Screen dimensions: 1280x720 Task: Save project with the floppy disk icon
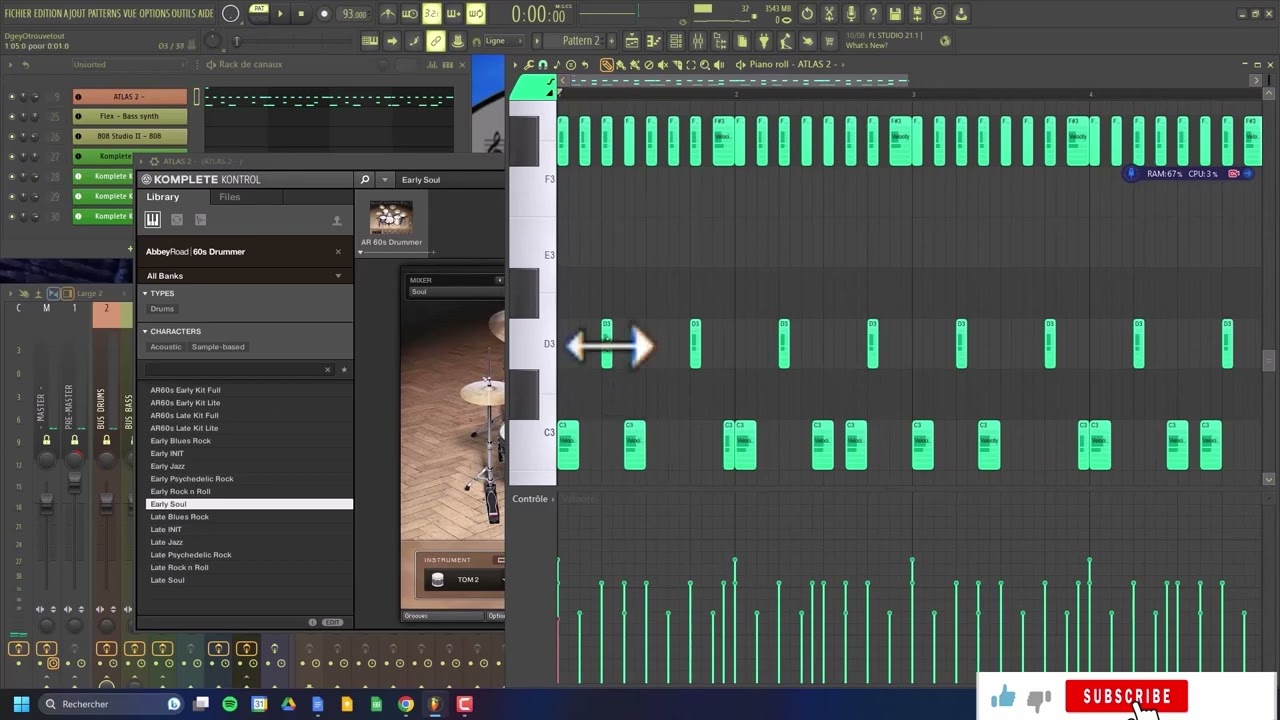pyautogui.click(x=895, y=13)
